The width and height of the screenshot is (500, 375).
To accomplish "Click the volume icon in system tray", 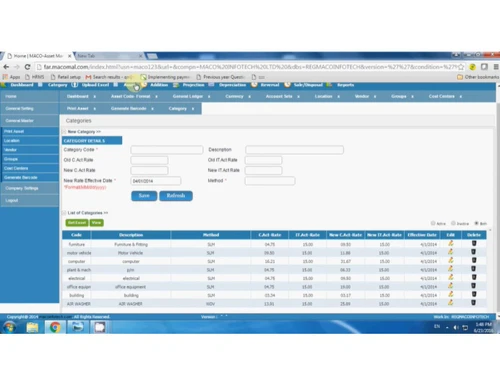I will (x=456, y=327).
